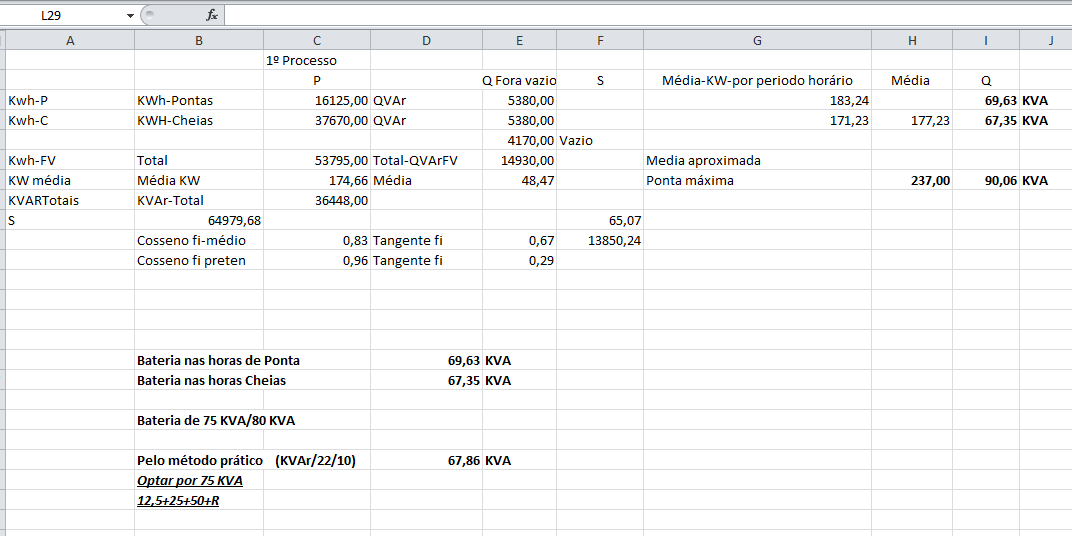The width and height of the screenshot is (1072, 536).
Task: Select column C header
Action: pyautogui.click(x=317, y=40)
